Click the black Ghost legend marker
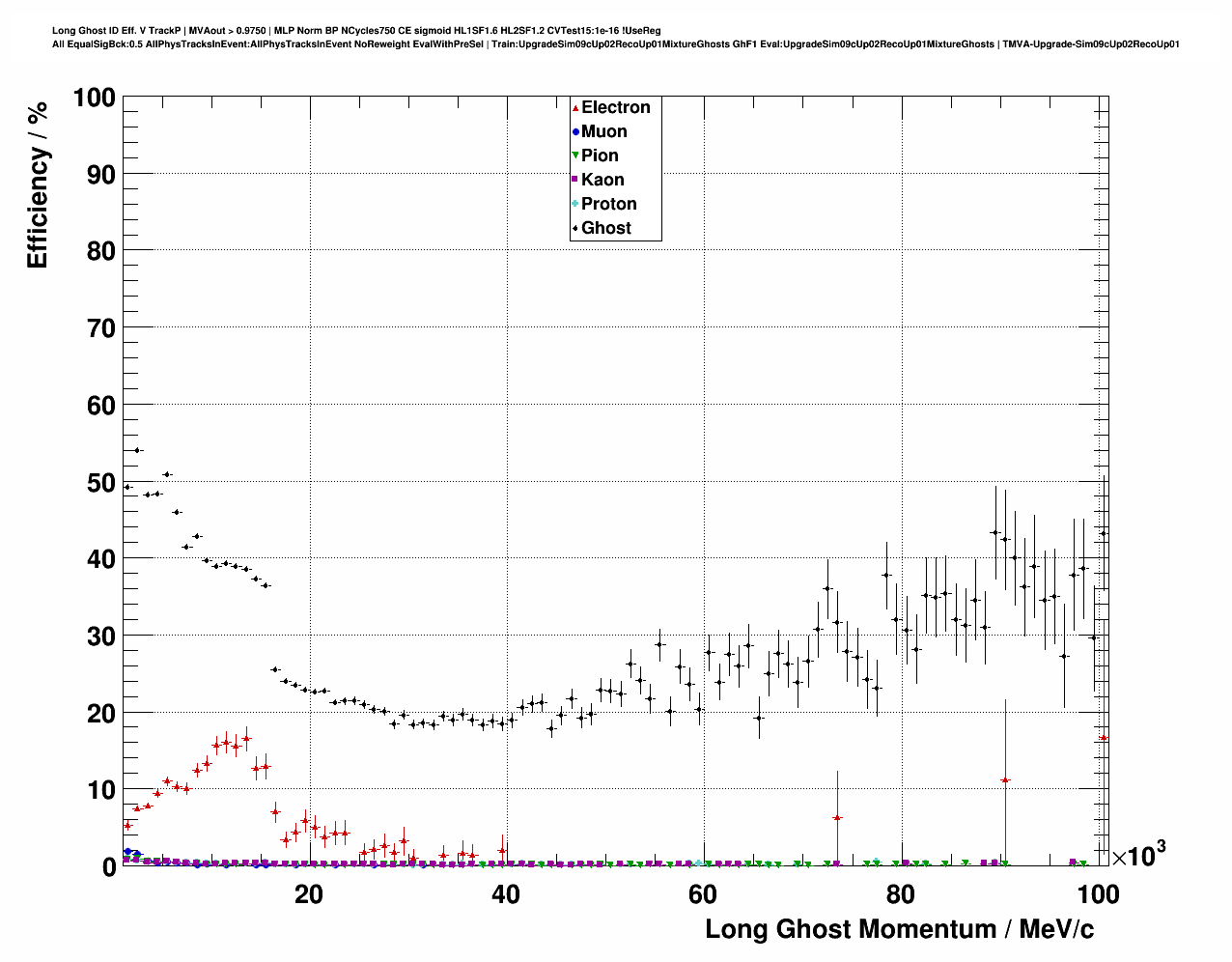The height and width of the screenshot is (962, 1232). (x=575, y=228)
